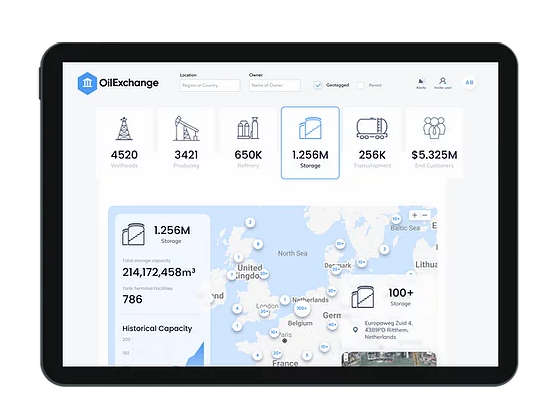552x405 pixels.
Task: Select the 1.256M Storage tab card
Action: [x=310, y=143]
